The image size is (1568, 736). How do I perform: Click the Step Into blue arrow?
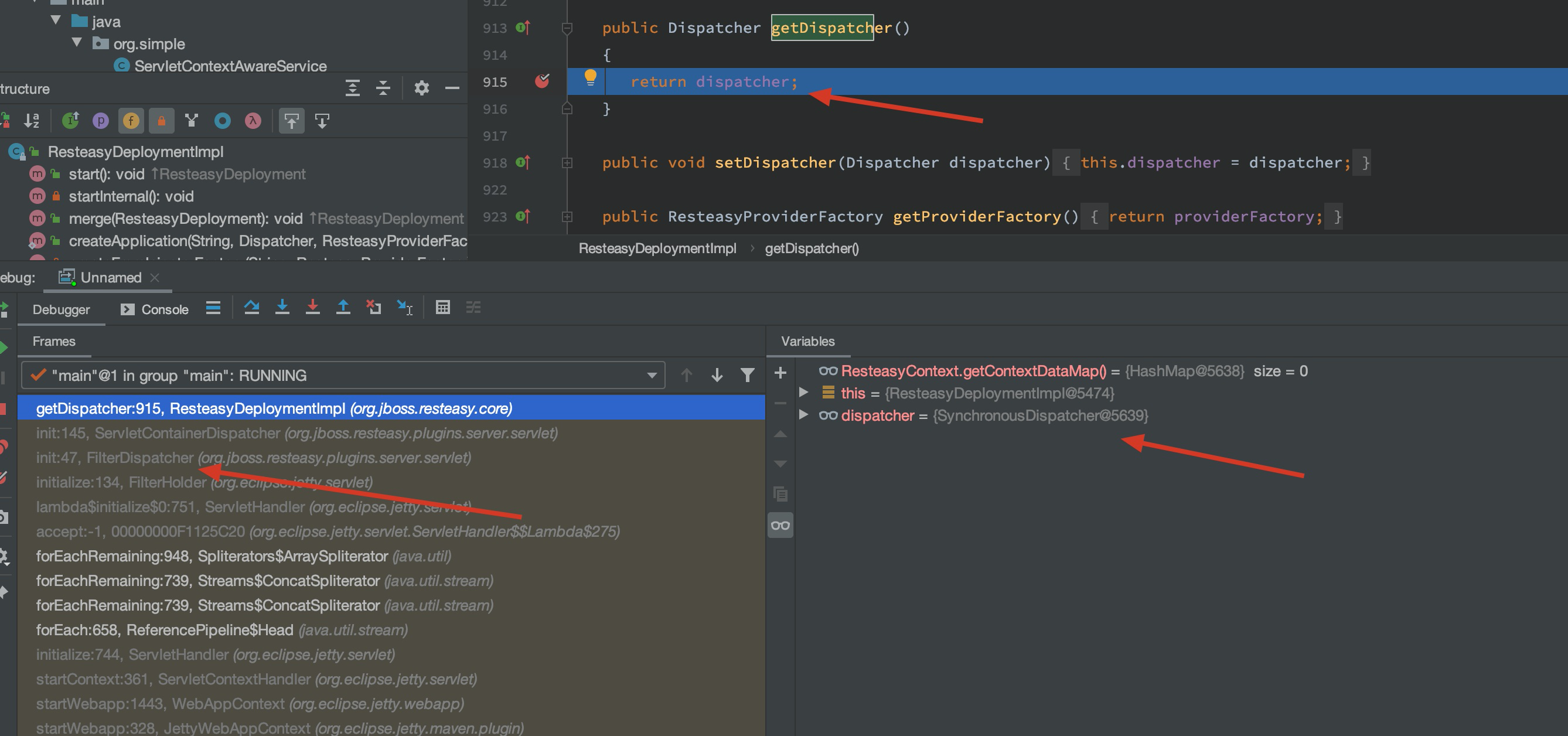point(282,308)
